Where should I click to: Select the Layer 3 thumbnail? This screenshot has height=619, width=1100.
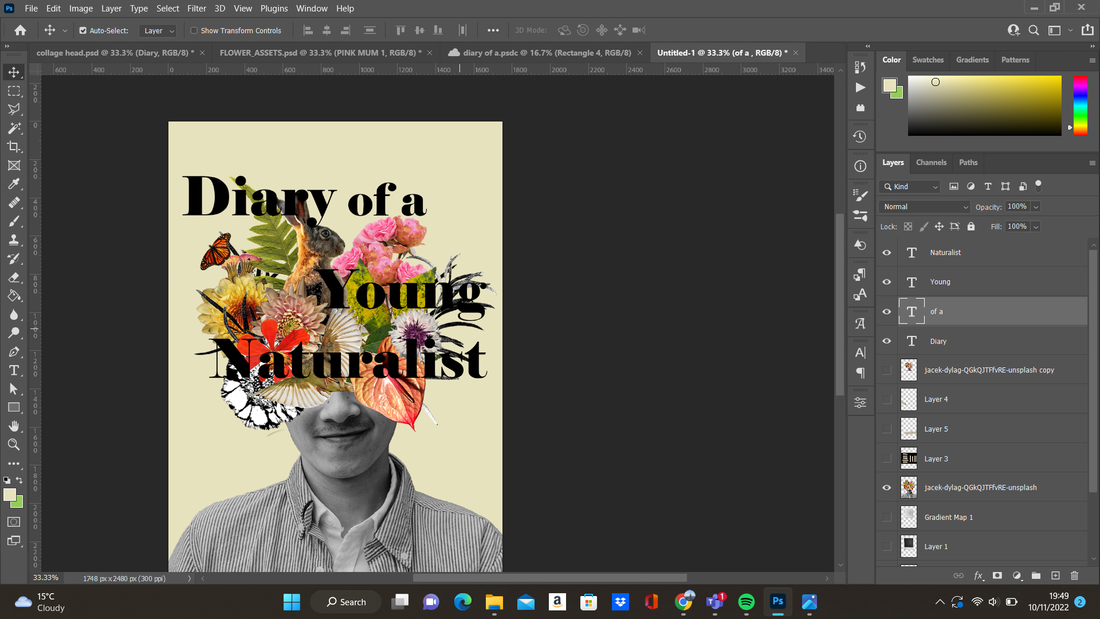[x=908, y=458]
